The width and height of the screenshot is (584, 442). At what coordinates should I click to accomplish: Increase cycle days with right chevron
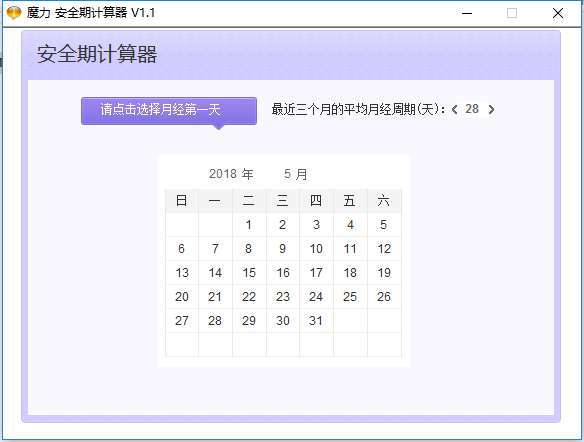(491, 109)
